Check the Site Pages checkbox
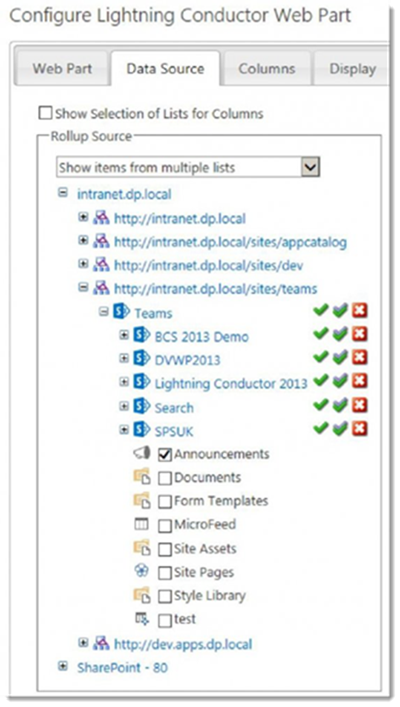The image size is (400, 707). [x=165, y=573]
